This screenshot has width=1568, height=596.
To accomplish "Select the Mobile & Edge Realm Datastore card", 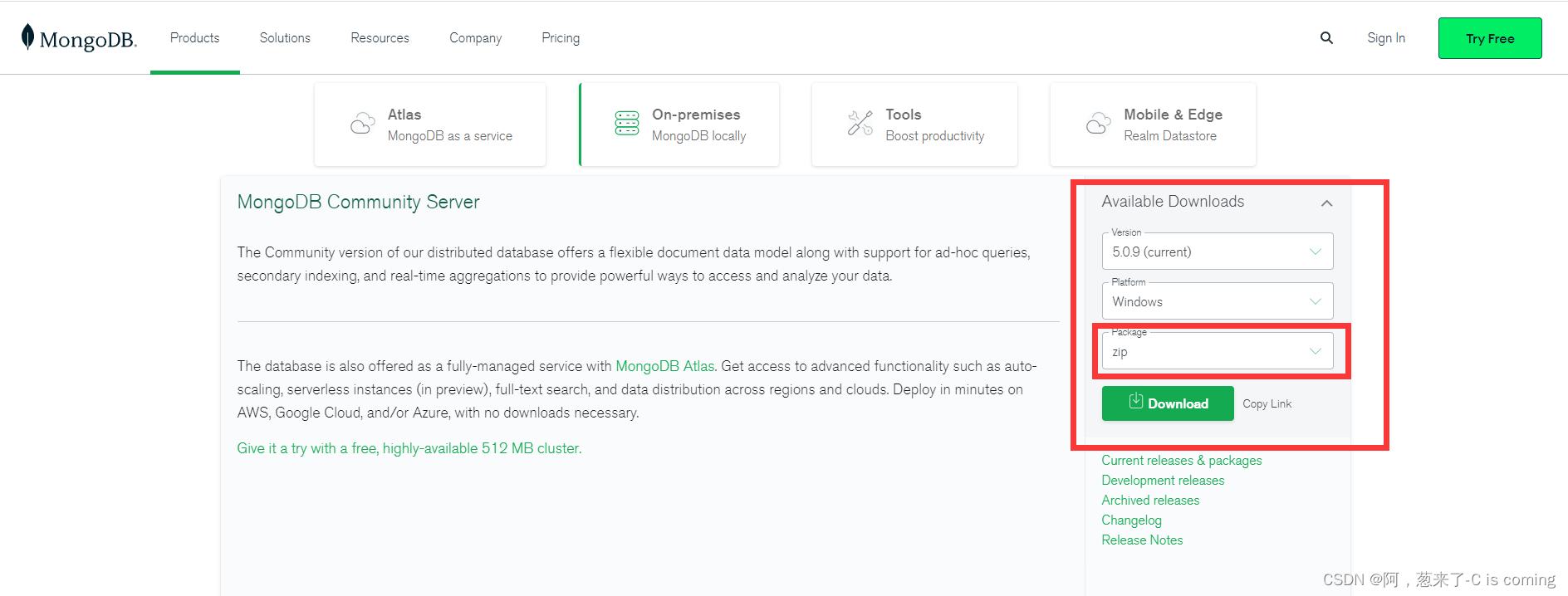I will coord(1153,125).
